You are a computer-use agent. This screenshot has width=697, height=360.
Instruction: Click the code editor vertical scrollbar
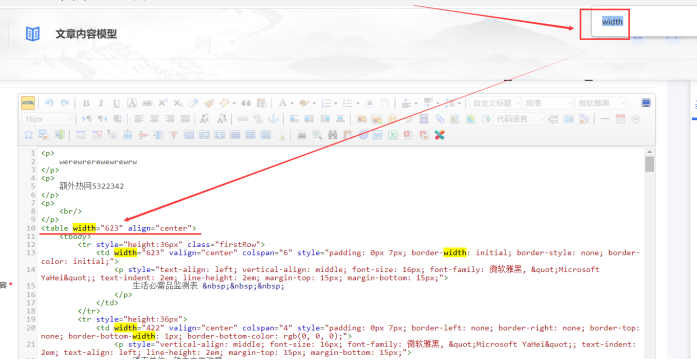(x=649, y=253)
